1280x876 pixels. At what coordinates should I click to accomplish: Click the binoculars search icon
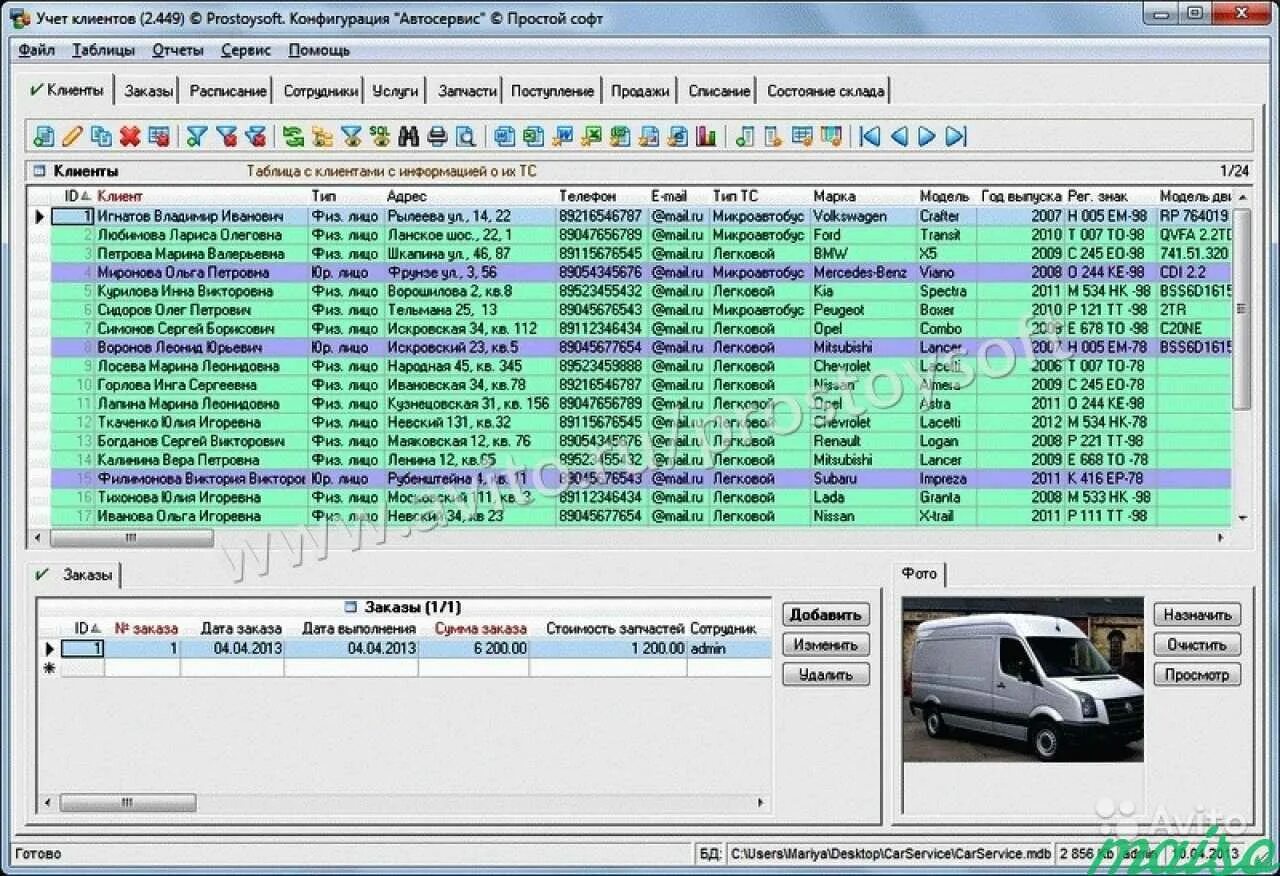click(x=408, y=136)
